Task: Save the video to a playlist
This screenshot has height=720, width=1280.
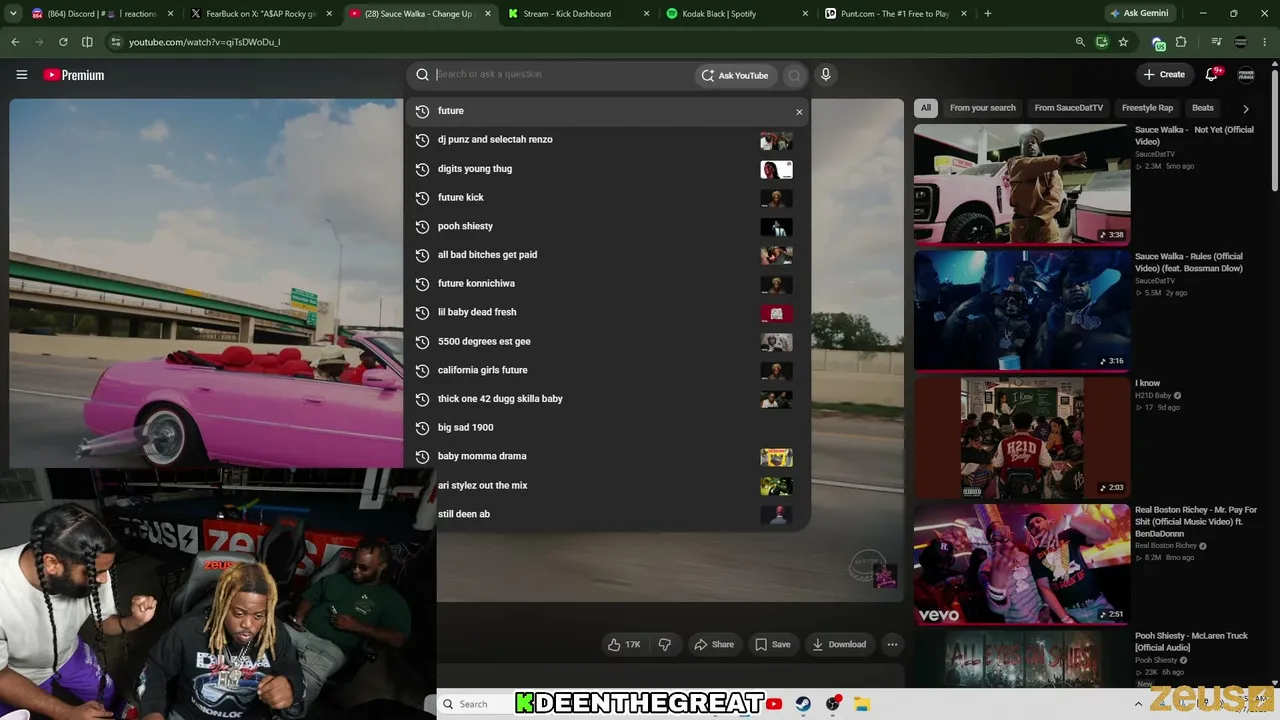Action: pos(772,645)
